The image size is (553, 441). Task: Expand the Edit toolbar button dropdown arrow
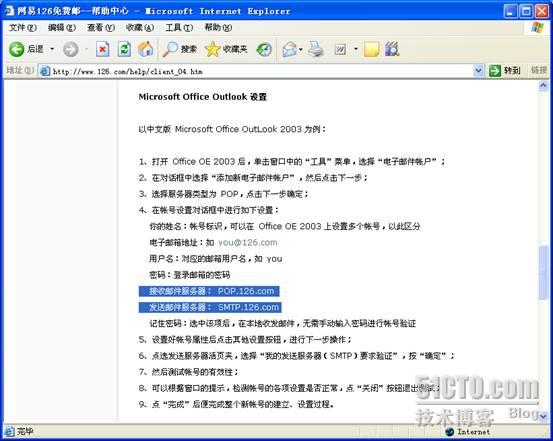coord(356,49)
